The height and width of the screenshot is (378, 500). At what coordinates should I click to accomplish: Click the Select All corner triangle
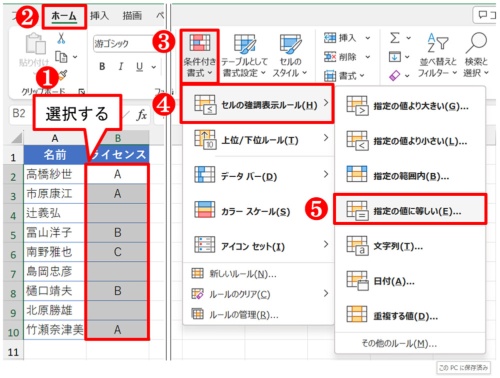16,138
